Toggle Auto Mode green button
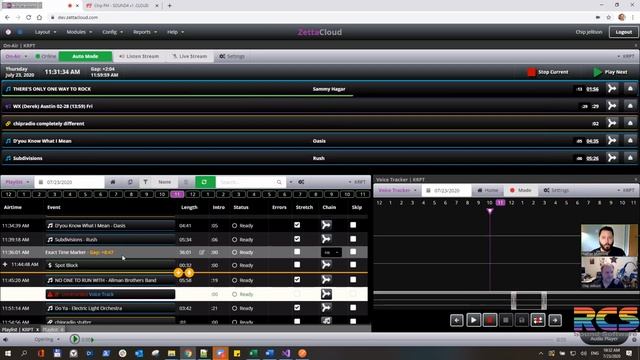The width and height of the screenshot is (640, 360). (x=85, y=56)
